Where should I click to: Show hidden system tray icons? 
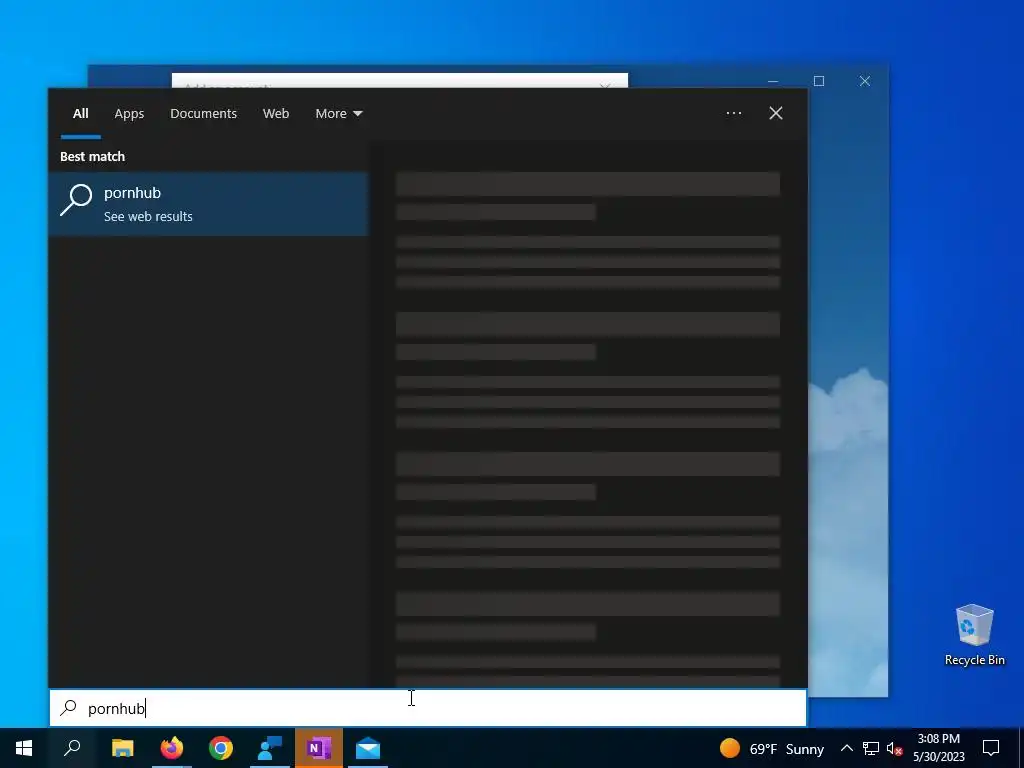click(x=846, y=748)
